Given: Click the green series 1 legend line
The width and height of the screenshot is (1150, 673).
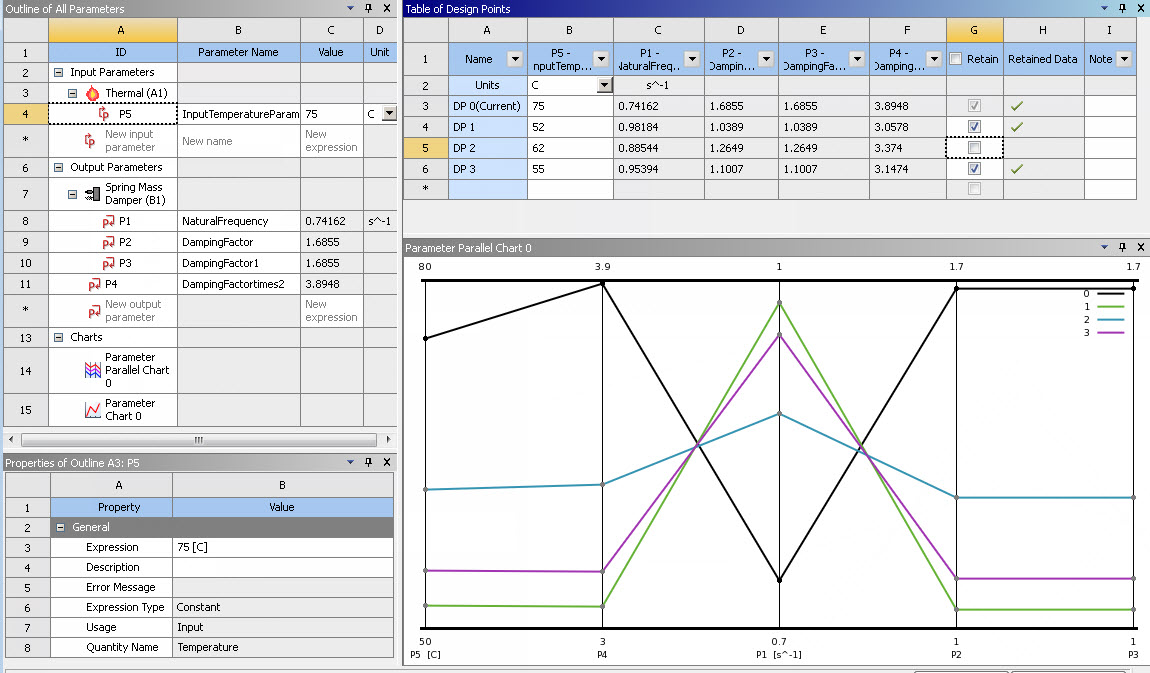Looking at the screenshot, I should point(1110,306).
